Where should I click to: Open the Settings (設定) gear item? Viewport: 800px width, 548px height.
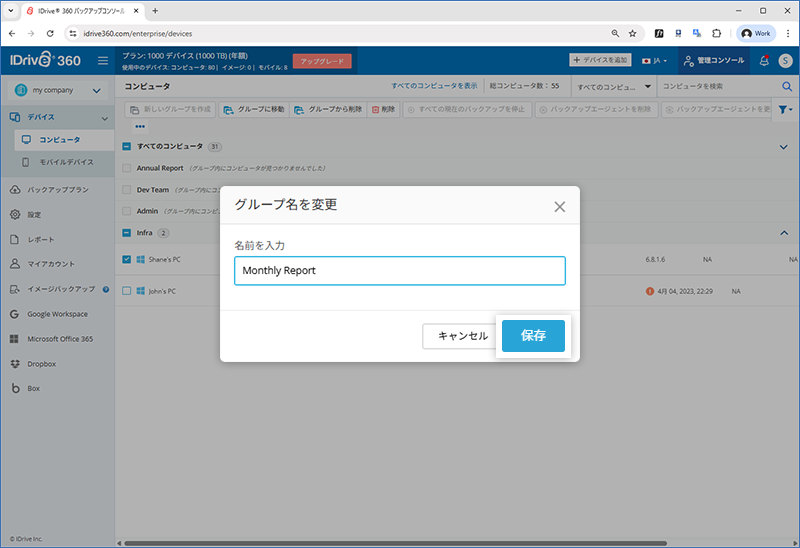click(34, 214)
